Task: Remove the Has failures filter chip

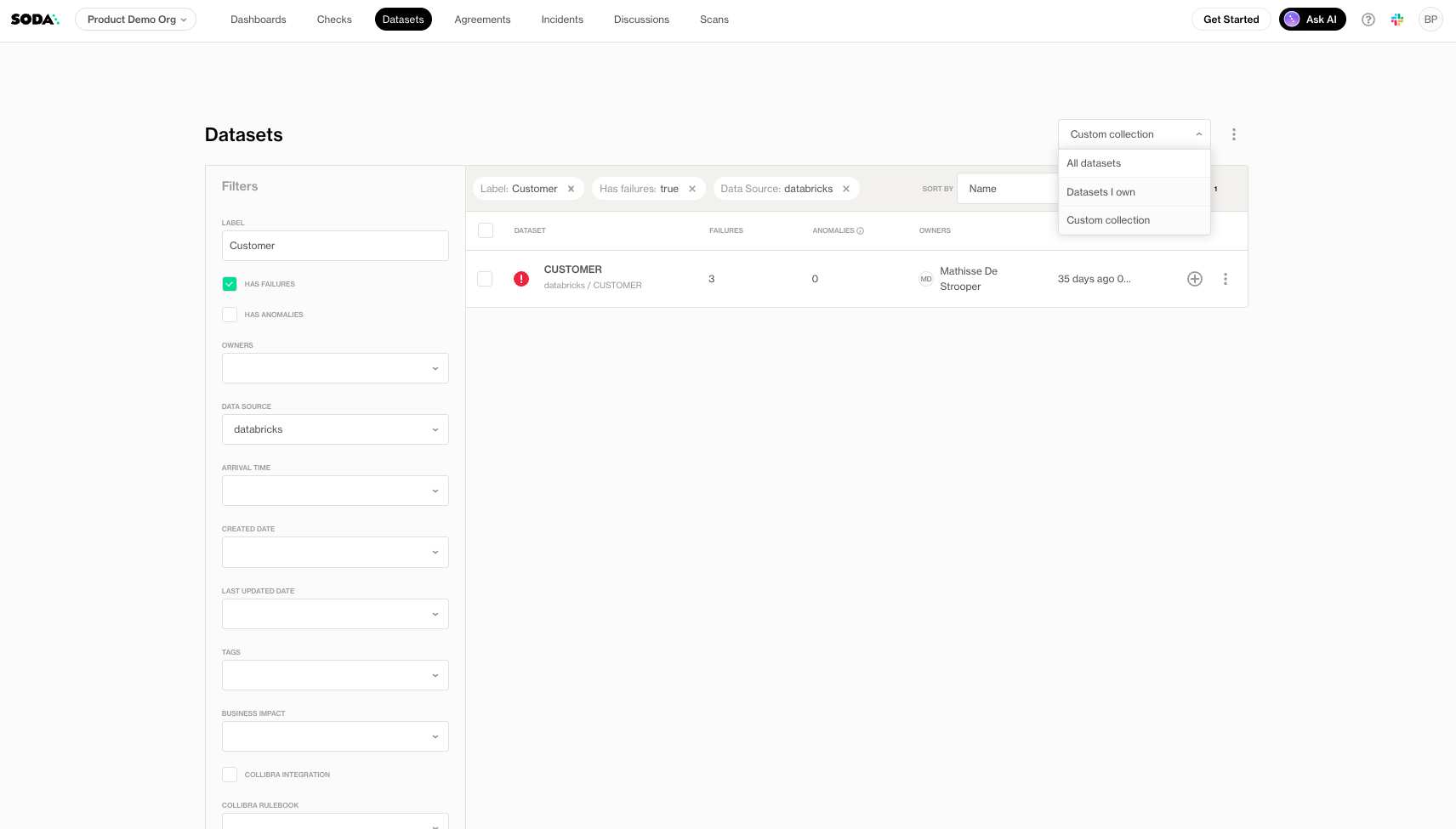Action: (x=692, y=189)
